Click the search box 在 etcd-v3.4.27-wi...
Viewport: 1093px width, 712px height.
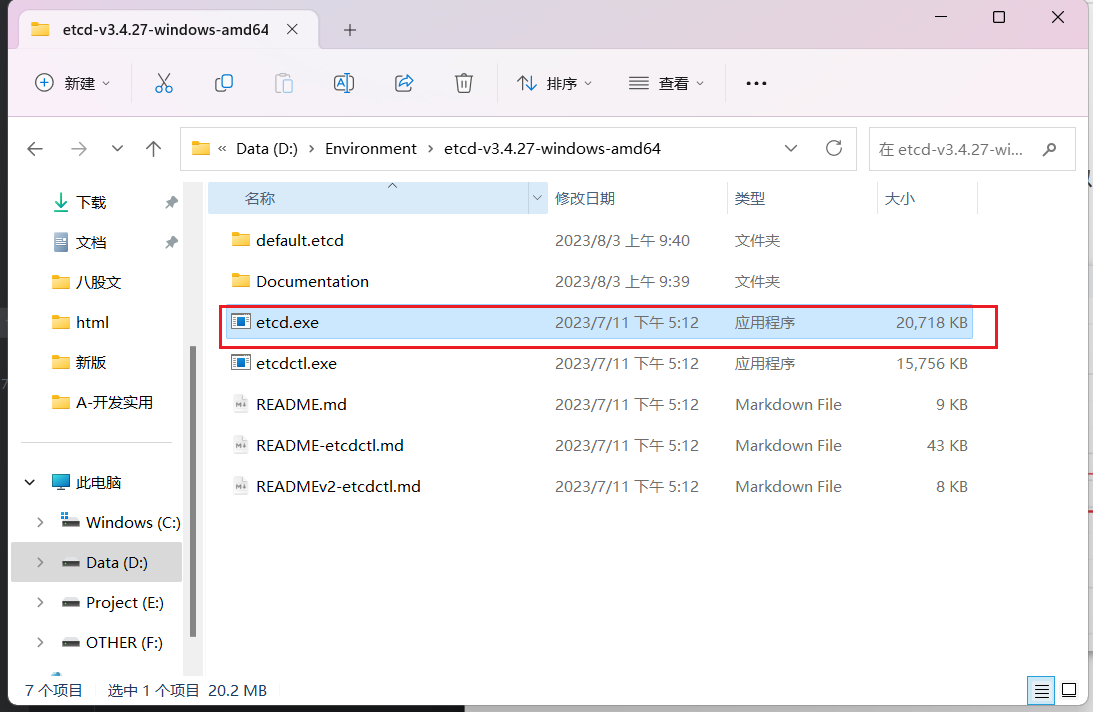(x=972, y=149)
